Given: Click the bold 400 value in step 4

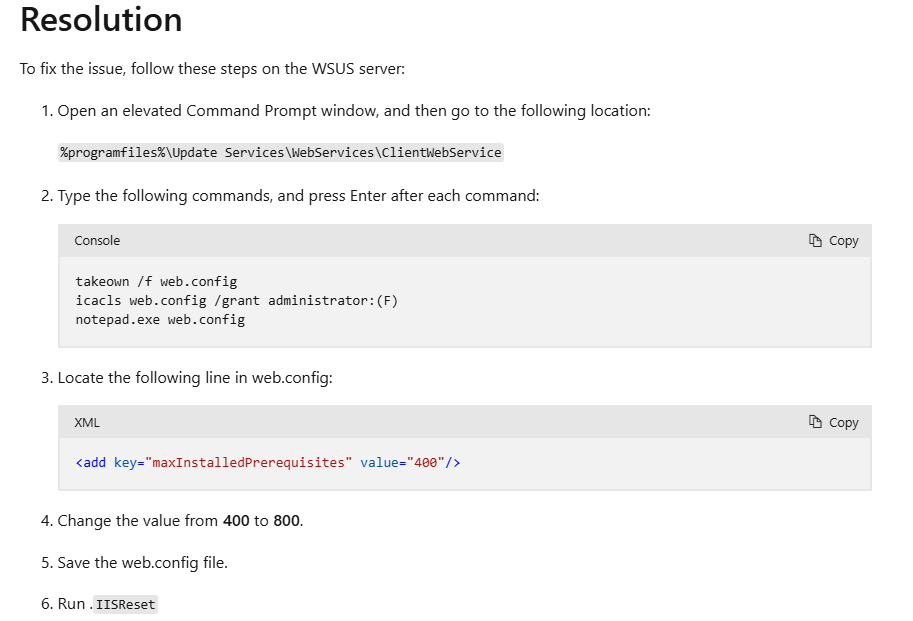Looking at the screenshot, I should [236, 520].
